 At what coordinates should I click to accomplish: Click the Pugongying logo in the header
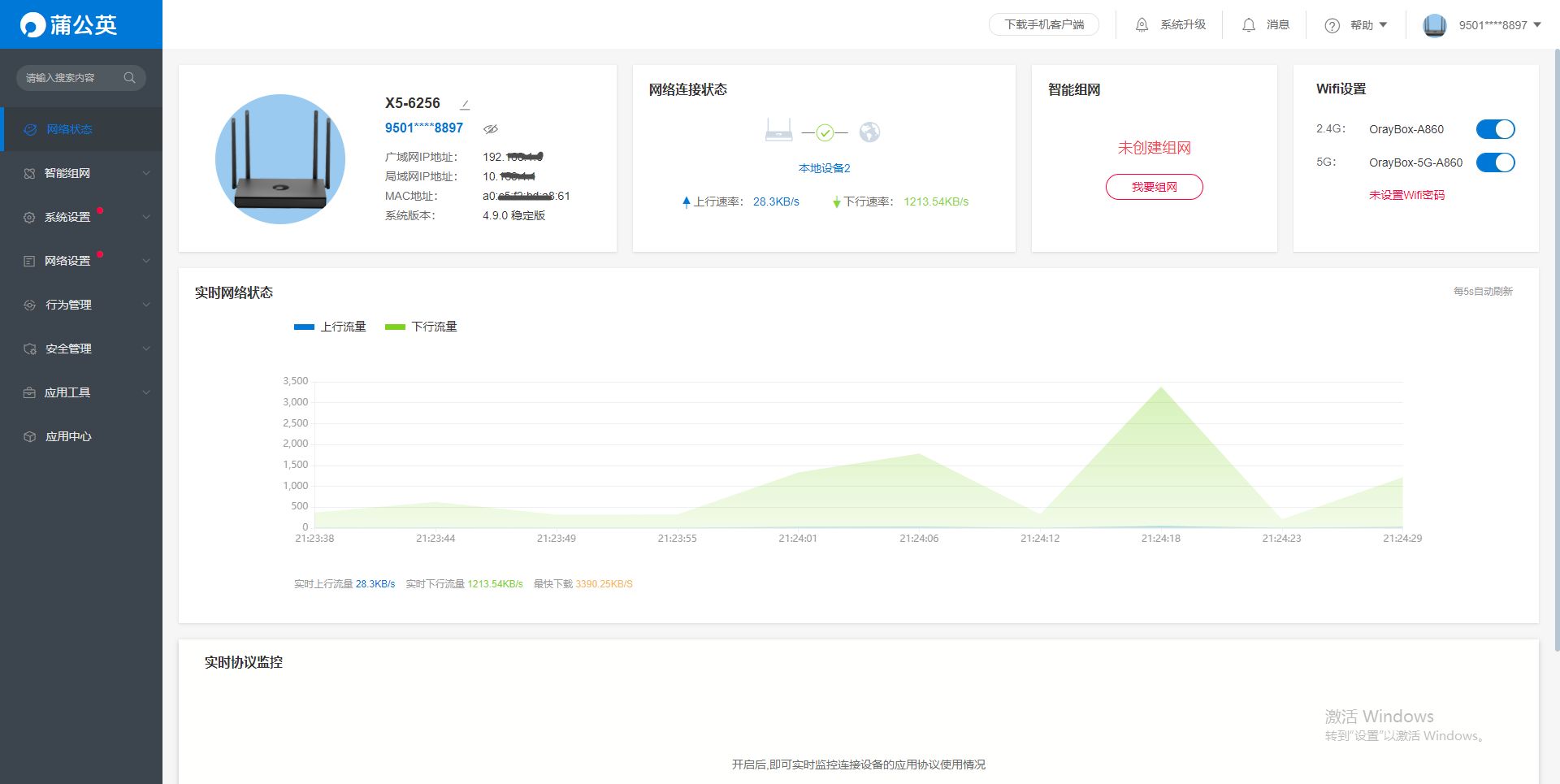click(x=69, y=24)
